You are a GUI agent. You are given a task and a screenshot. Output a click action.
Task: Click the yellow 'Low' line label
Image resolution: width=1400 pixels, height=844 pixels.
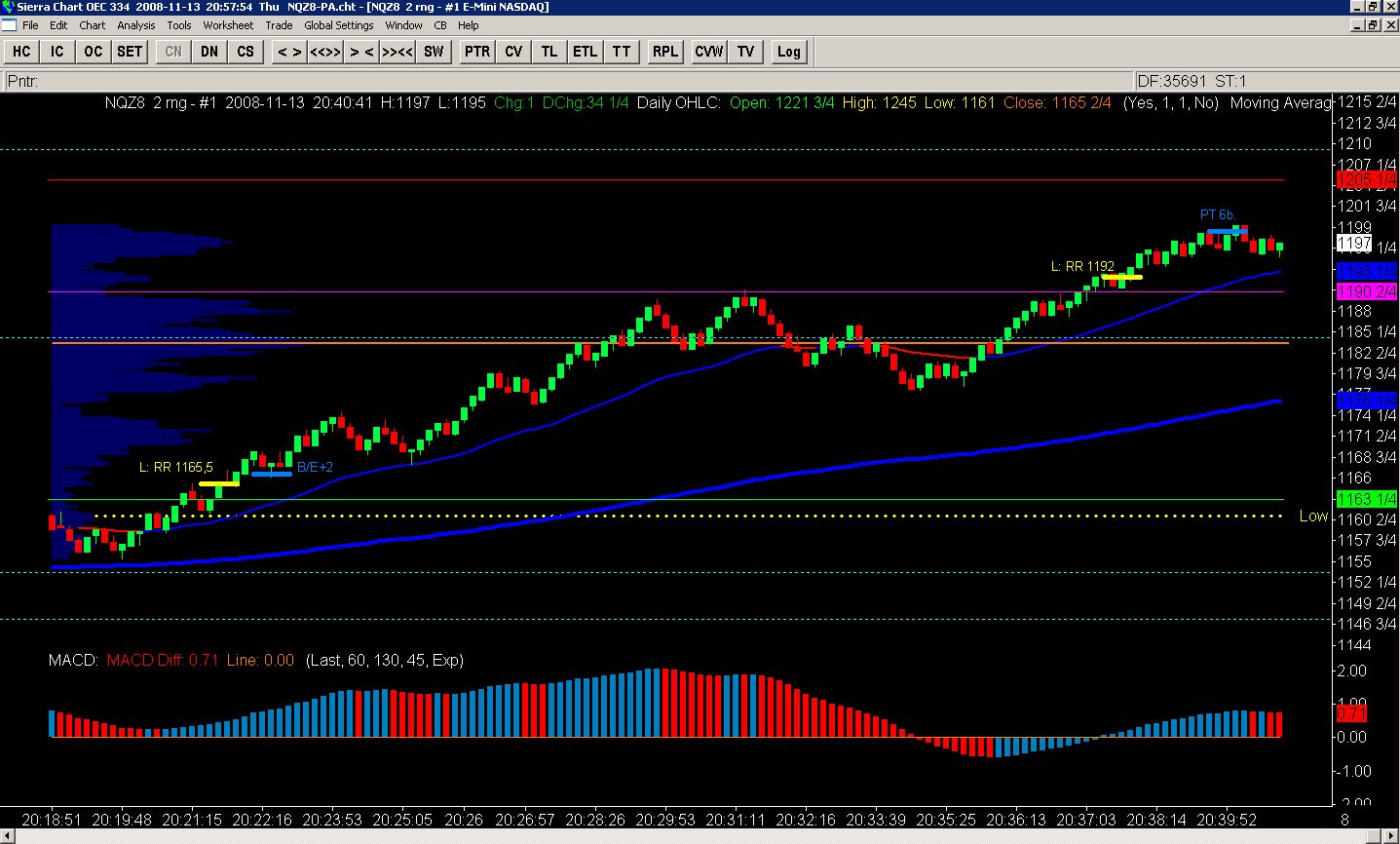pyautogui.click(x=1313, y=516)
